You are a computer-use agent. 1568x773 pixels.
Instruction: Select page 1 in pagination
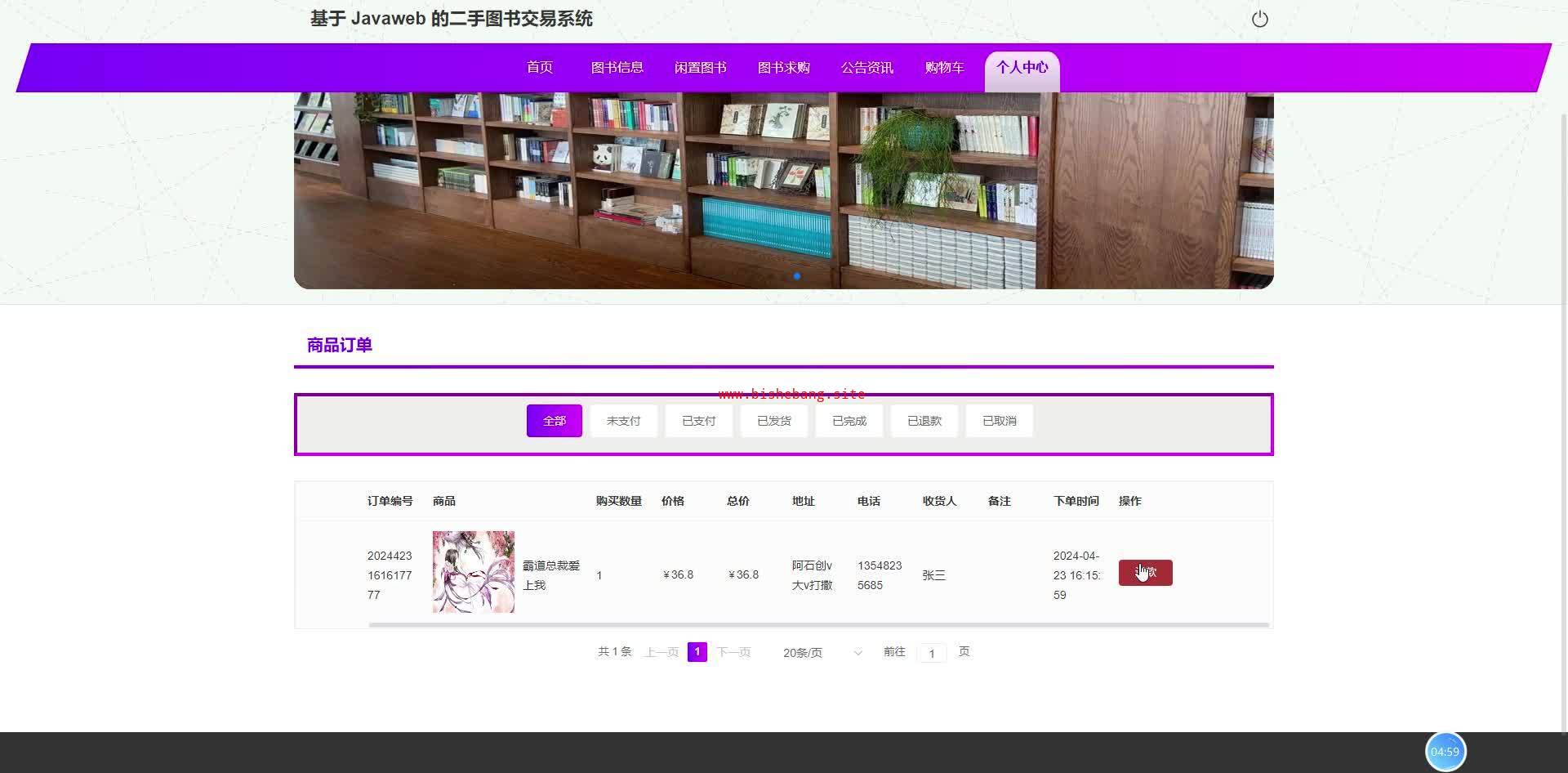coord(697,652)
